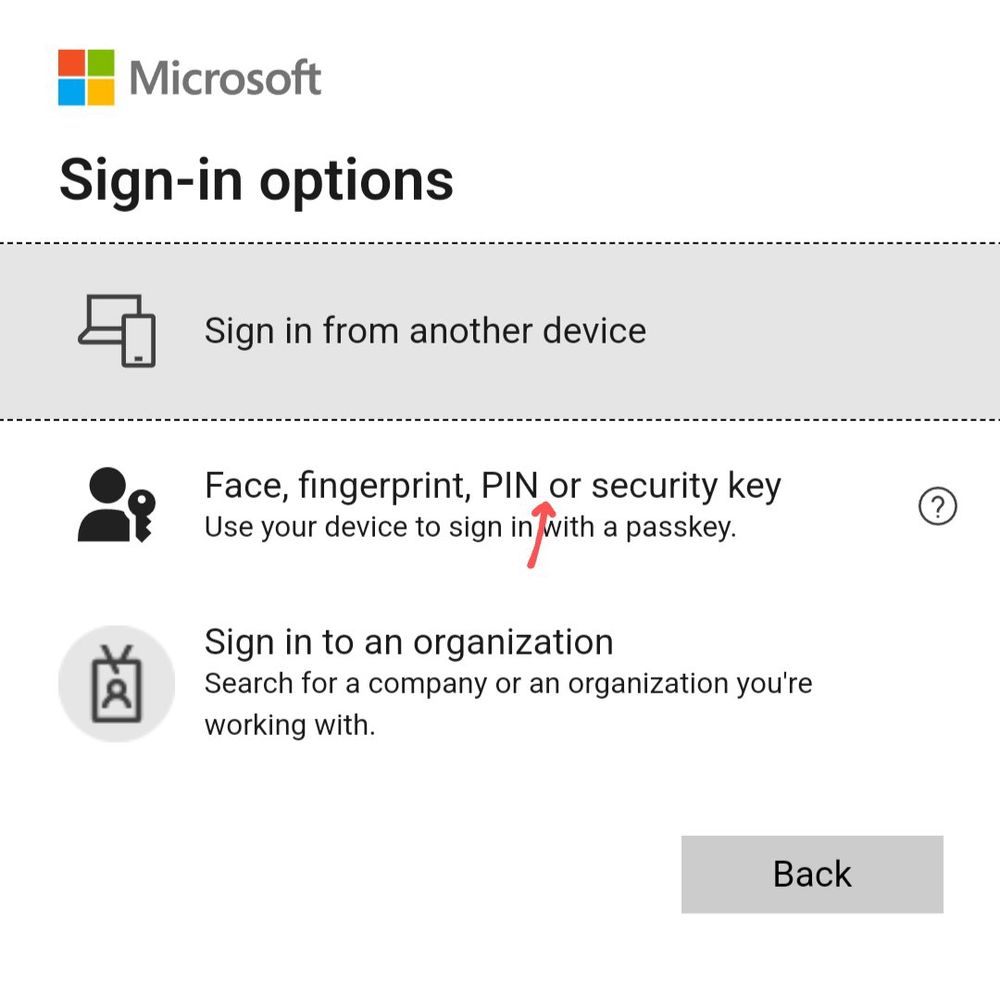The width and height of the screenshot is (1000, 982).
Task: Click the laptop and phone devices icon
Action: [117, 331]
